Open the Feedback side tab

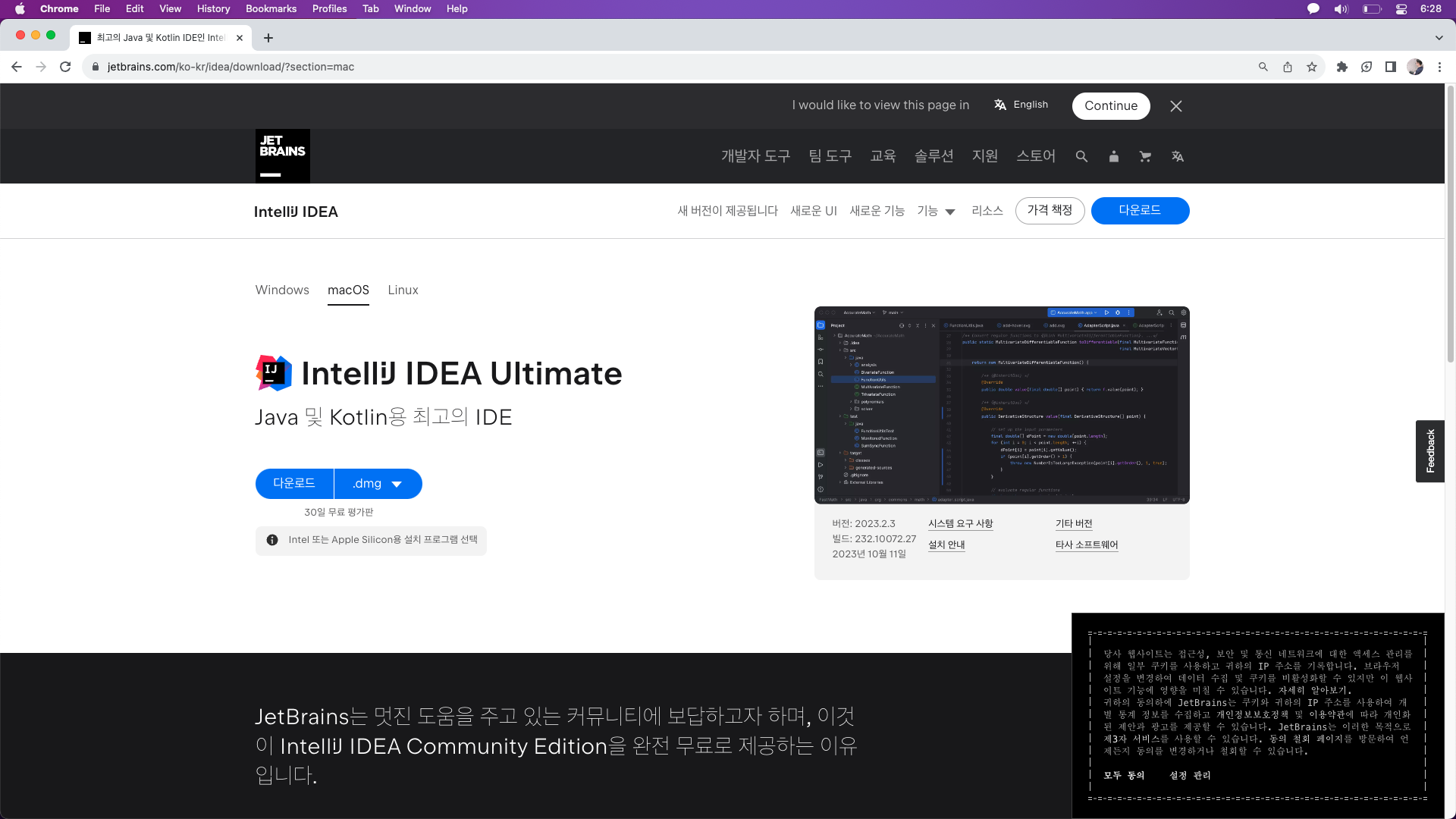[1429, 451]
